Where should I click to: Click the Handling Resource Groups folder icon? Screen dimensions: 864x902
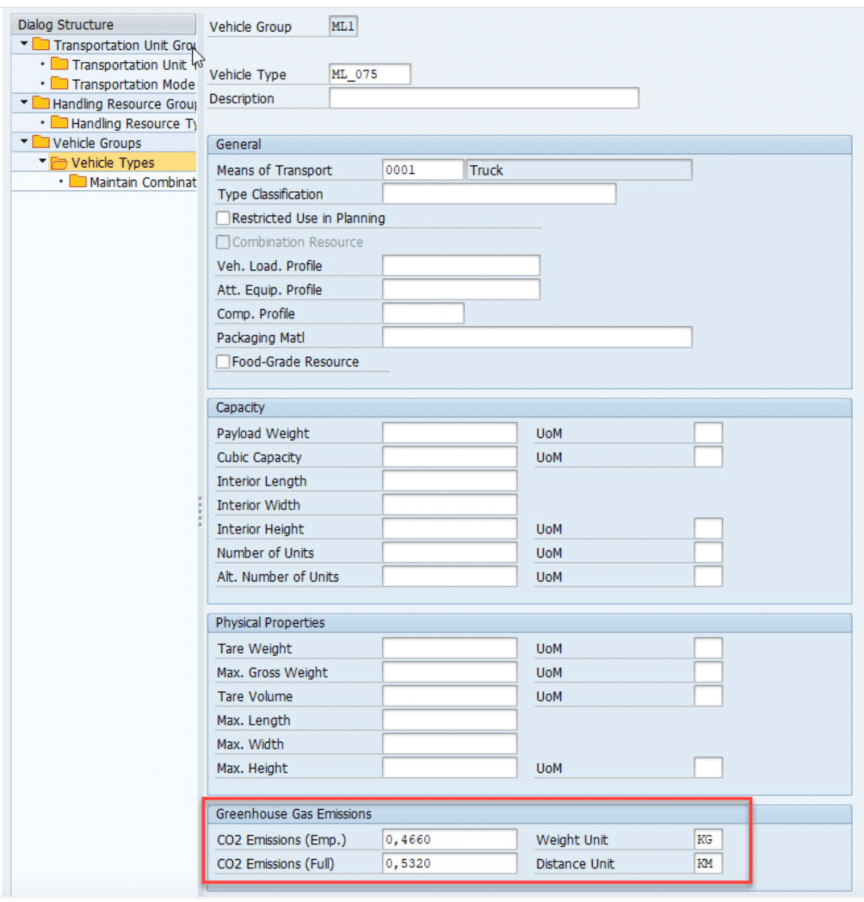(41, 104)
